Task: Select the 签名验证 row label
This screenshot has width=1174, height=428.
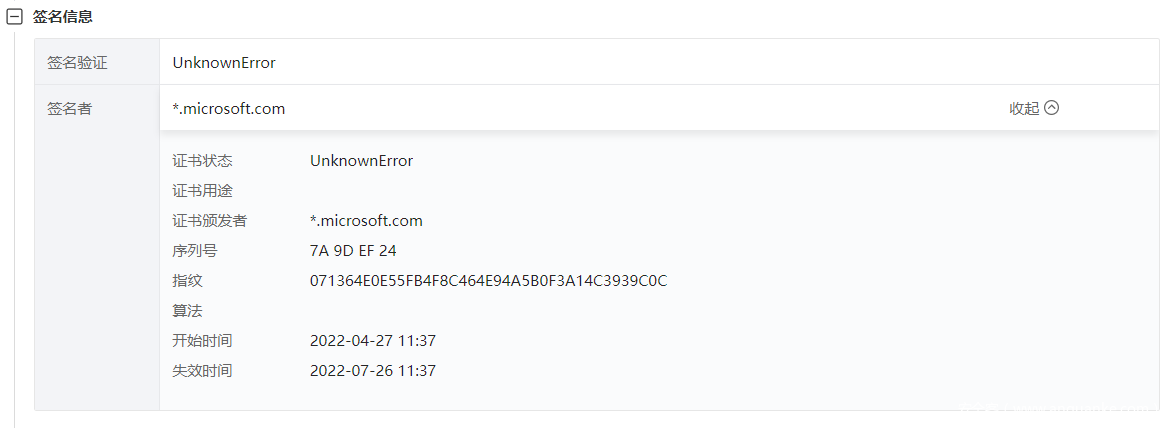Action: 77,62
